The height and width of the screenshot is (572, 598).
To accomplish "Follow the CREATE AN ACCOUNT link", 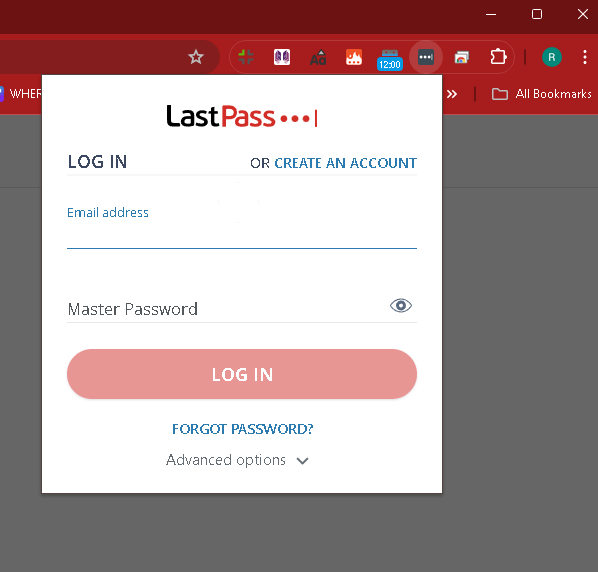I will (x=346, y=163).
